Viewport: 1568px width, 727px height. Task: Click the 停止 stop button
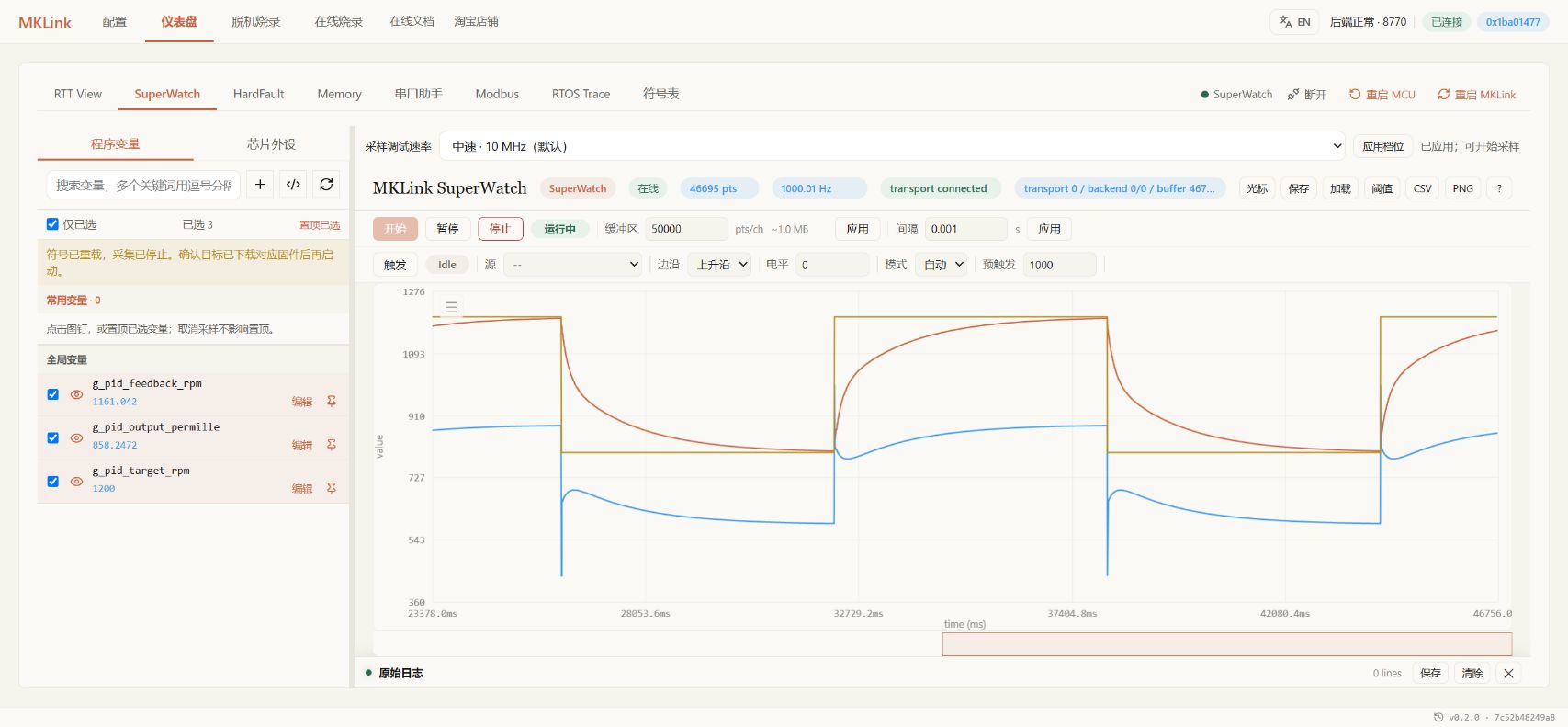[501, 229]
